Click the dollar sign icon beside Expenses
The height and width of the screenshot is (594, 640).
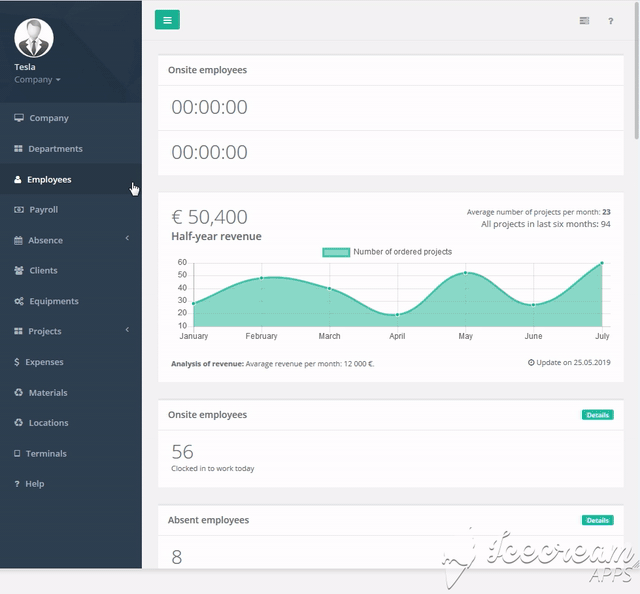17,362
